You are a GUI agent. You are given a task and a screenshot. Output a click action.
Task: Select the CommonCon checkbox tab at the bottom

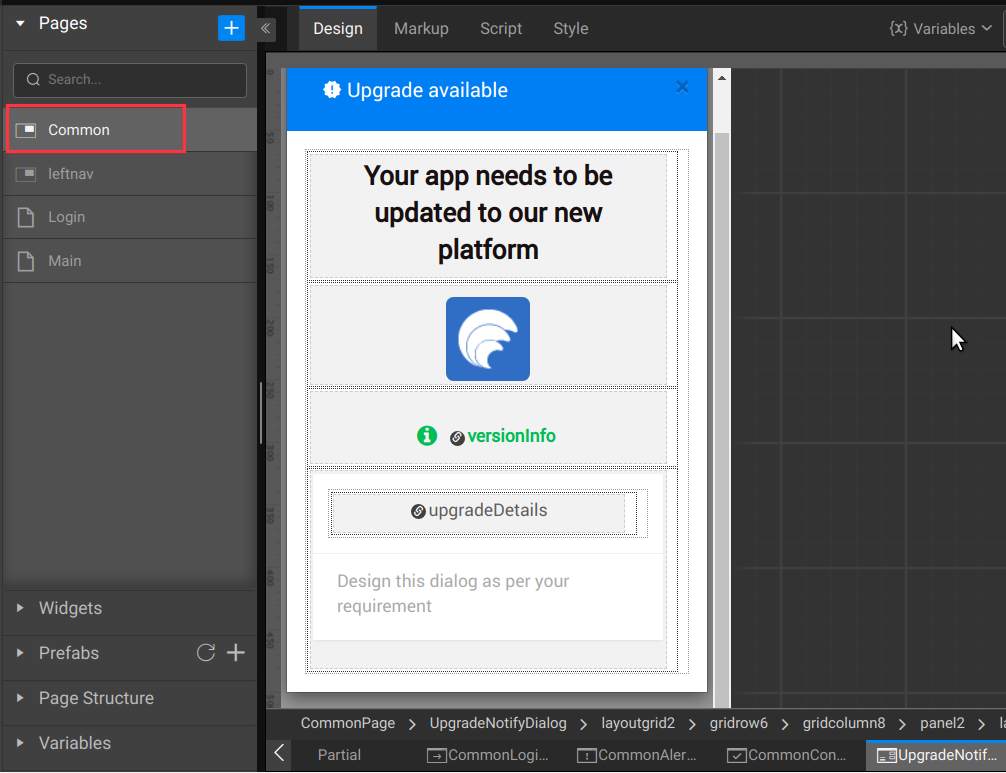pyautogui.click(x=737, y=755)
